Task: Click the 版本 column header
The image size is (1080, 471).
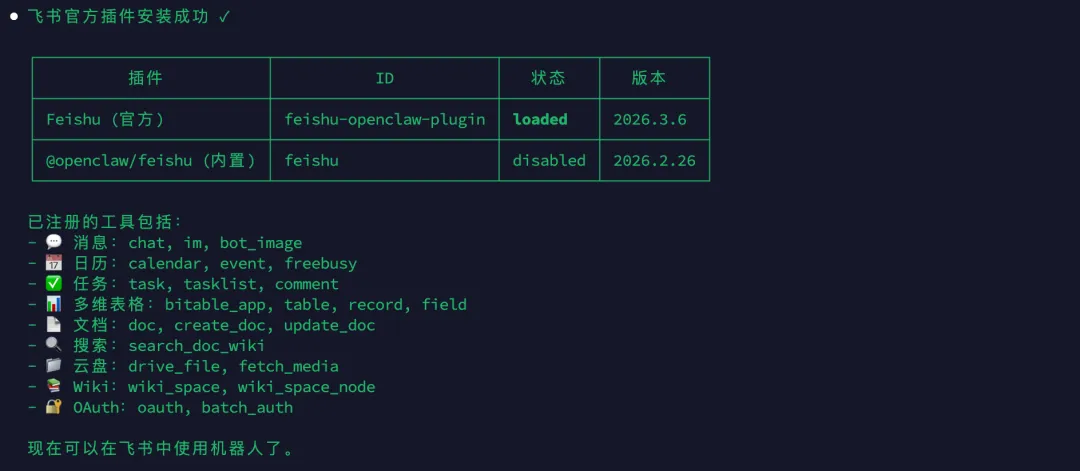Action: [x=649, y=78]
